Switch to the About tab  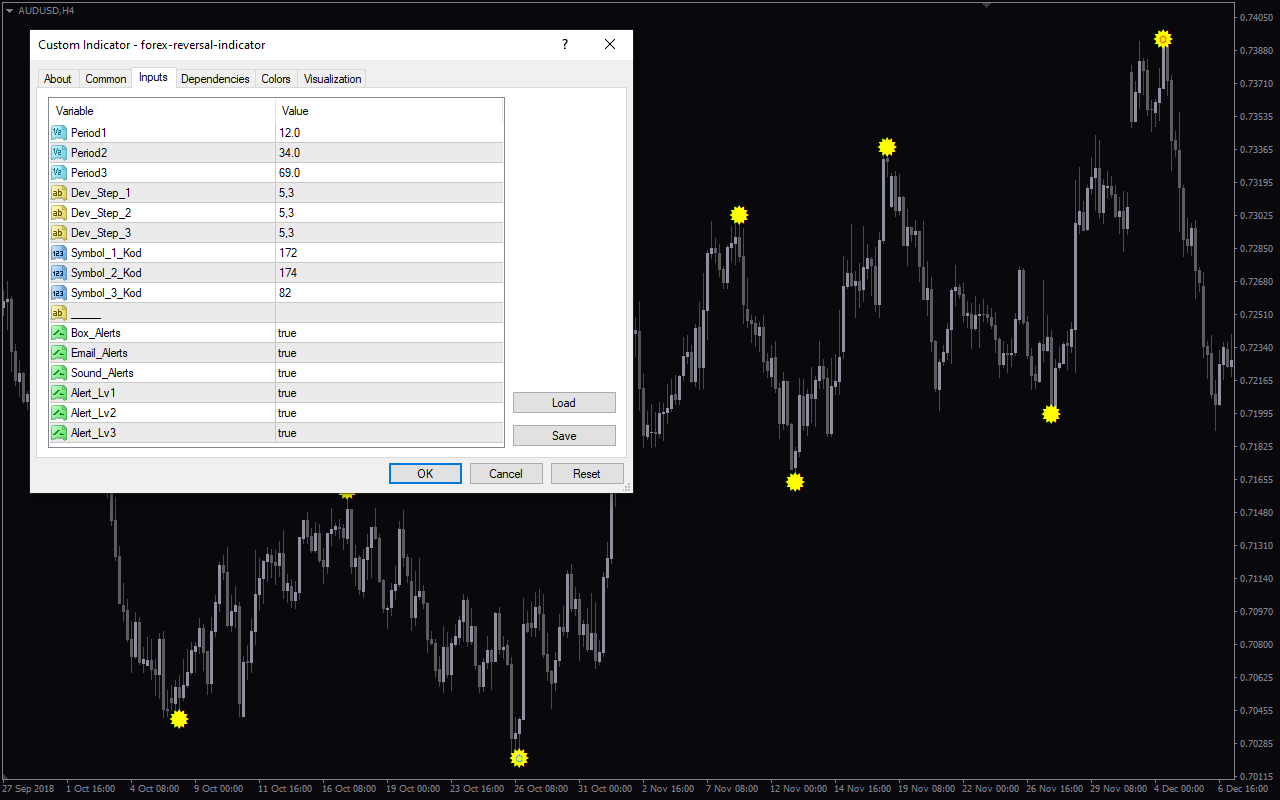[58, 79]
